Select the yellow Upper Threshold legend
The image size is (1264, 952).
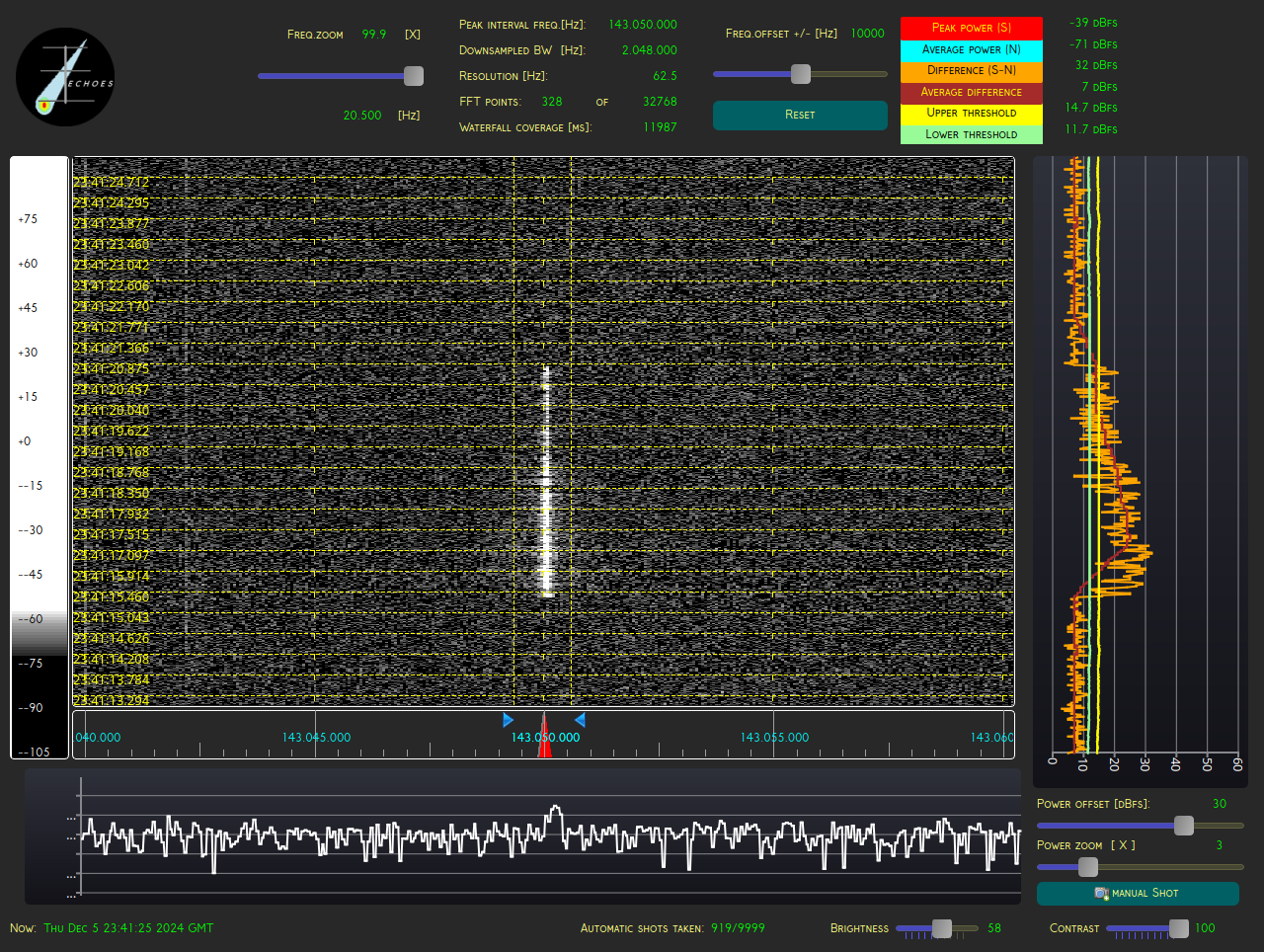(972, 114)
